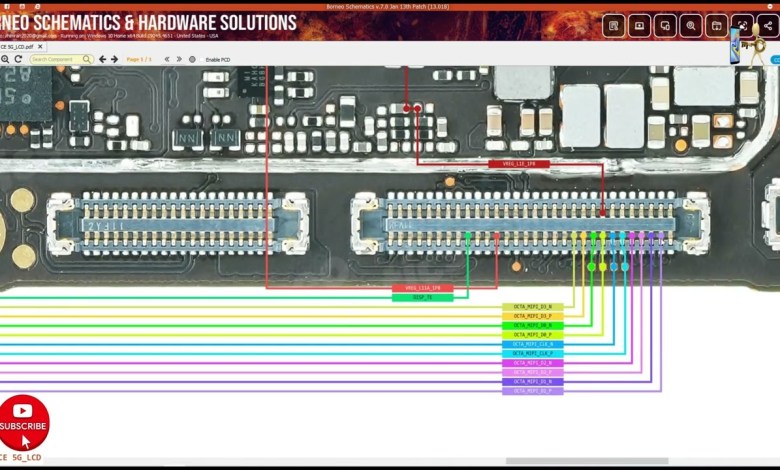This screenshot has width=780, height=470.
Task: Click the refresh arrow toolbar icon
Action: click(18, 59)
